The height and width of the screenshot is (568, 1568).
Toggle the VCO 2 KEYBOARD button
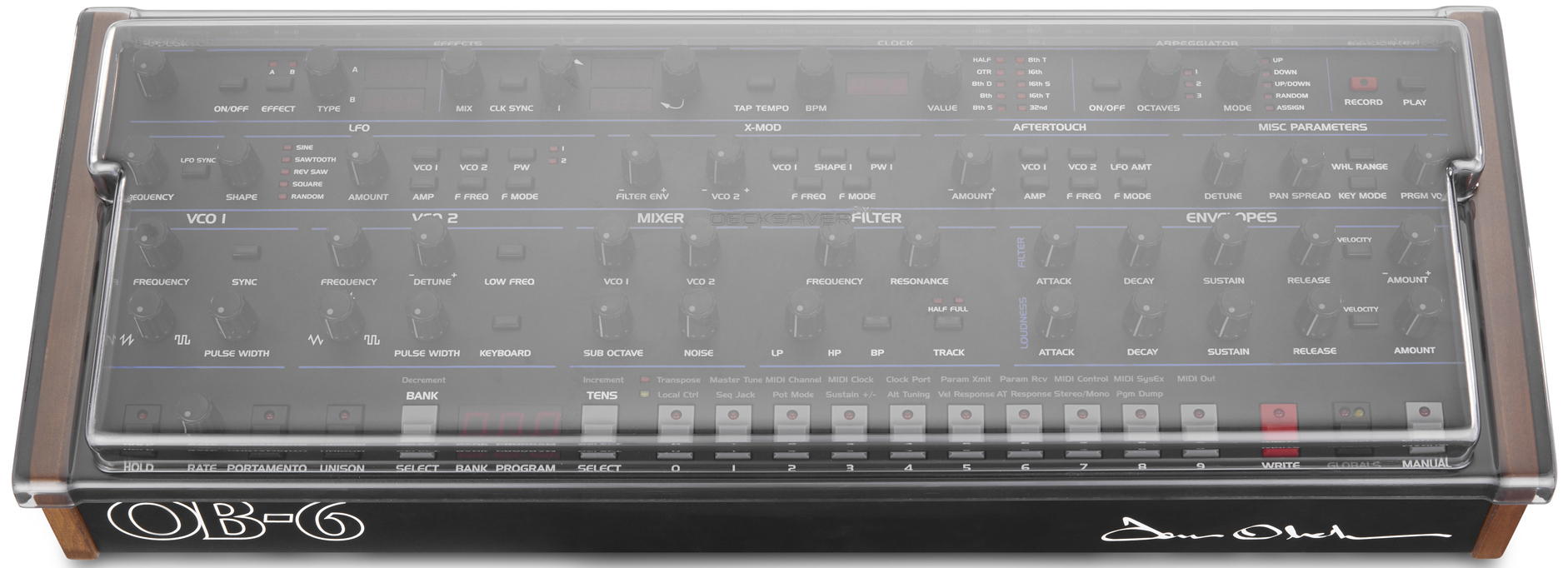click(507, 322)
